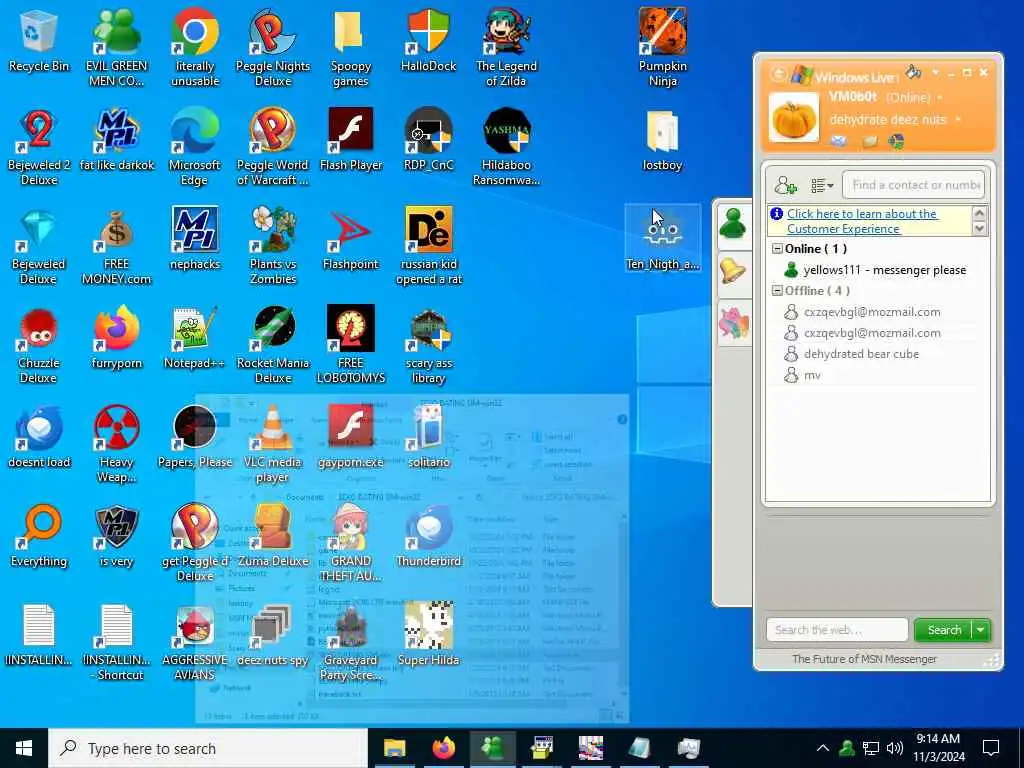
Task: Open the Customer Experience link
Action: [862, 221]
